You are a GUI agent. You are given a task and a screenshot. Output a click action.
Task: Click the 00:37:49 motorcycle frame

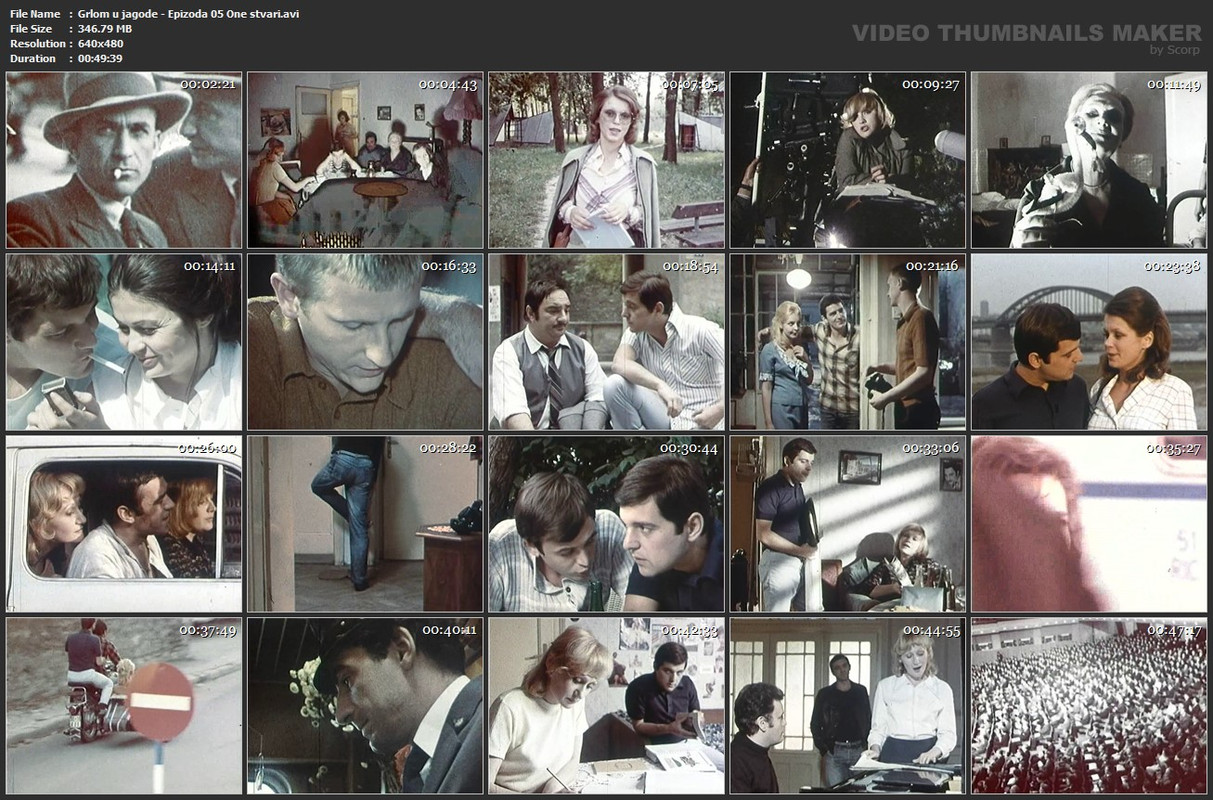tap(124, 706)
